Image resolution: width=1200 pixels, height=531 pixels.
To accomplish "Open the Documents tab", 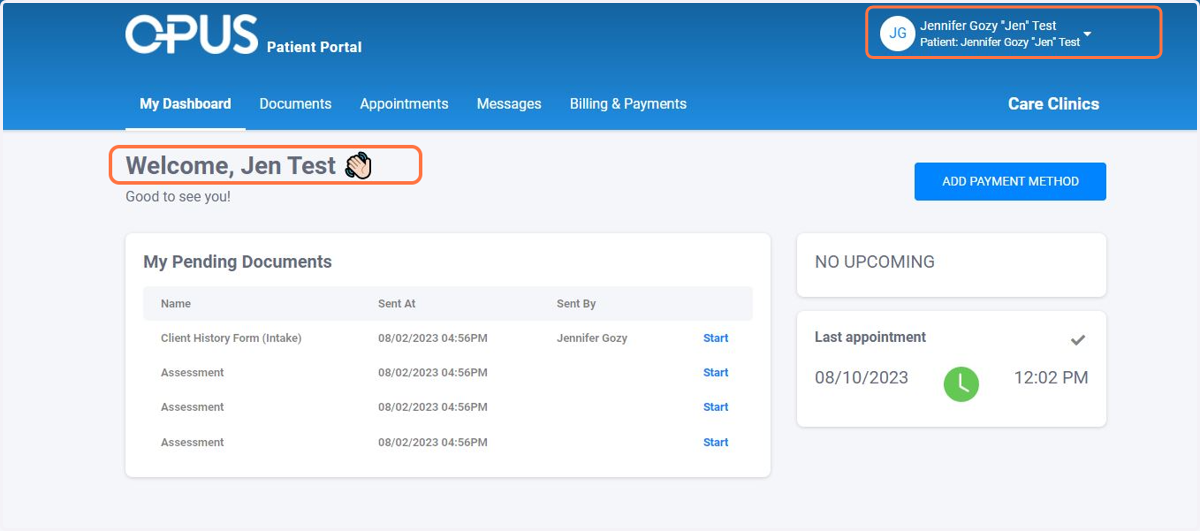I will [295, 104].
